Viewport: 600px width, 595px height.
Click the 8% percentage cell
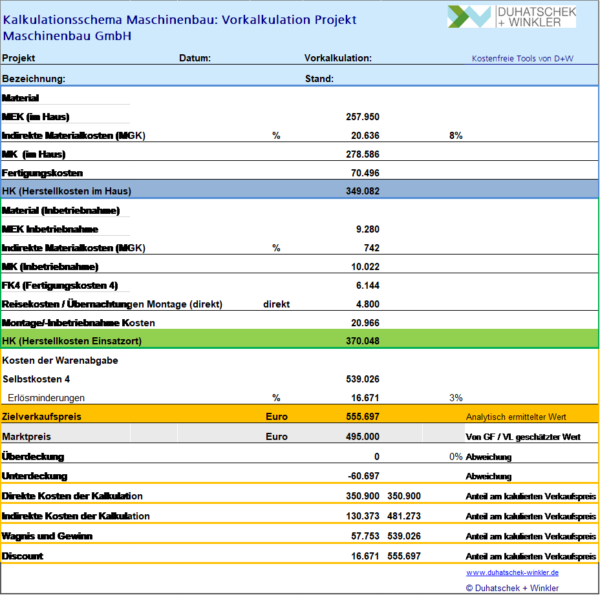pyautogui.click(x=456, y=135)
